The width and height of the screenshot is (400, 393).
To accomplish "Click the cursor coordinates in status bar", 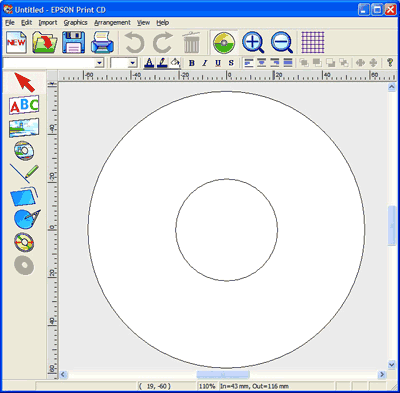I will [155, 386].
